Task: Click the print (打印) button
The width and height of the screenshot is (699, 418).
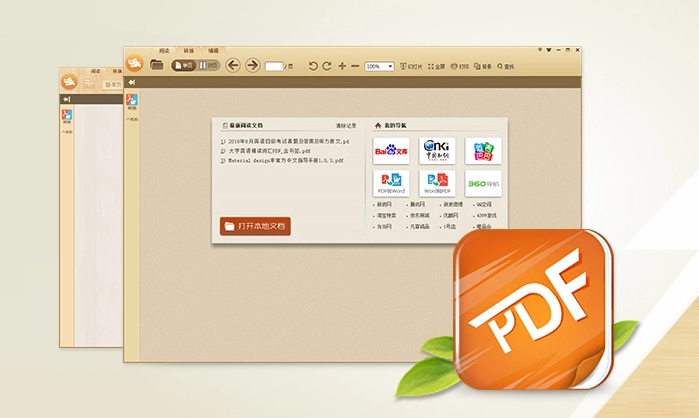Action: [460, 66]
